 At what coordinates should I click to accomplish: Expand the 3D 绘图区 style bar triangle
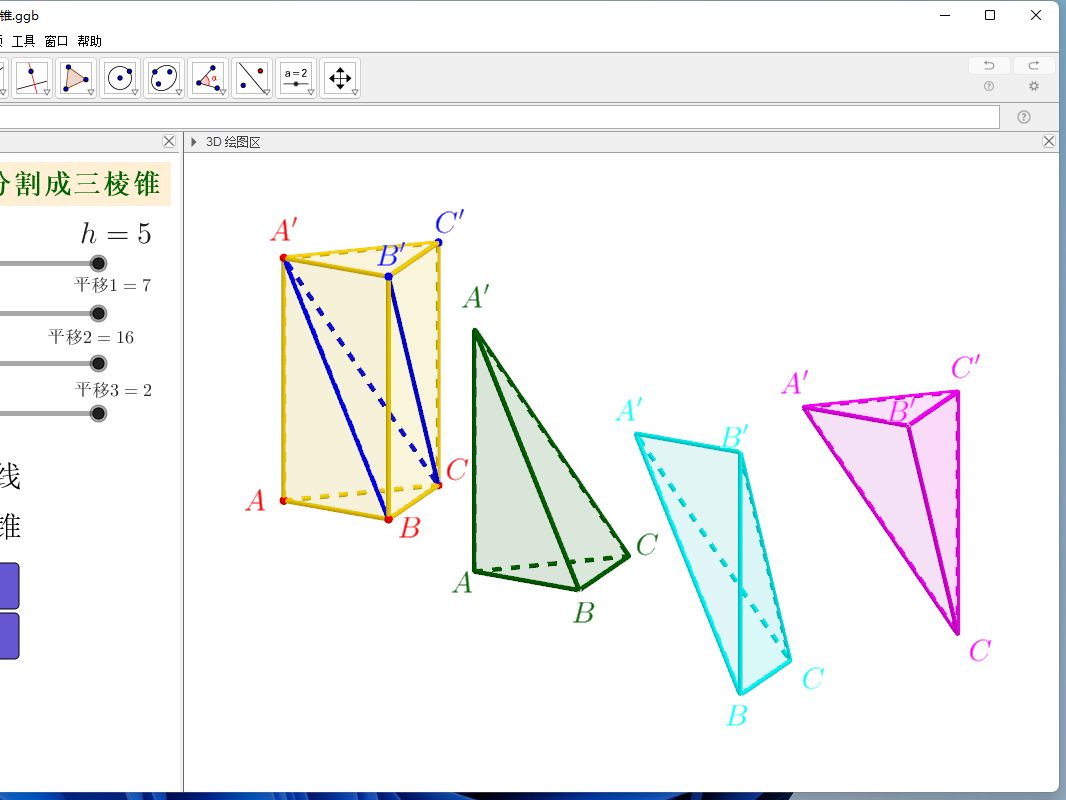194,142
